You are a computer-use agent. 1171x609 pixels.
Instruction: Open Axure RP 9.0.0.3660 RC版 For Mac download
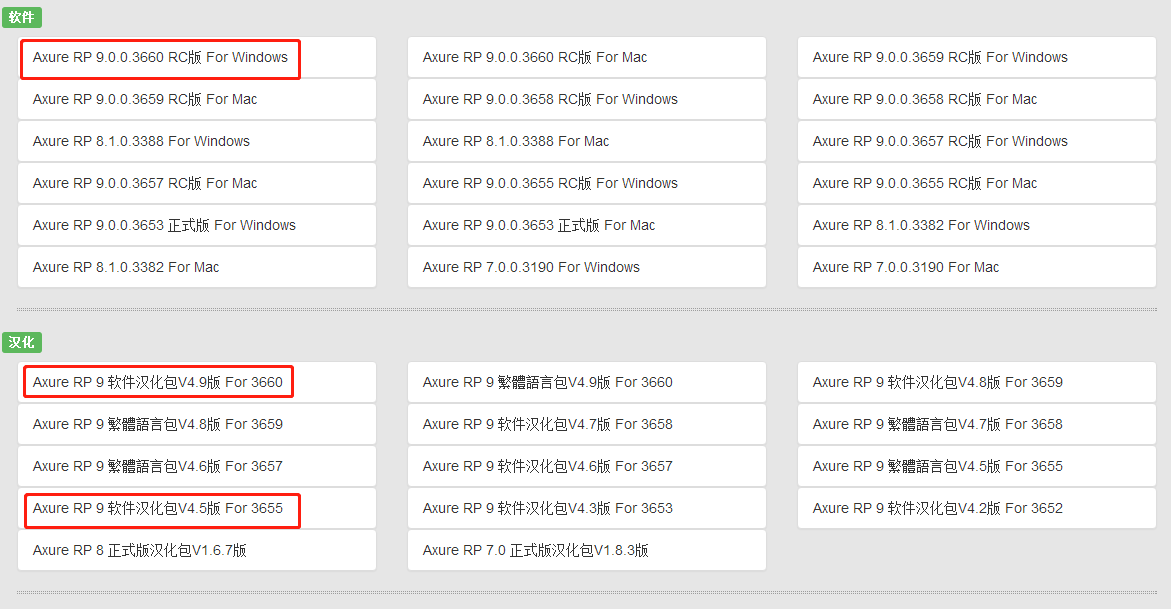pos(586,58)
